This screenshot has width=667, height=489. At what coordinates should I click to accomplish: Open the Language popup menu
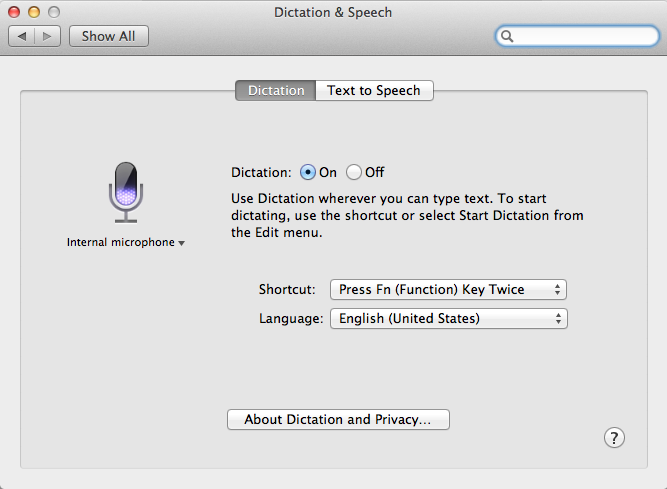pyautogui.click(x=449, y=318)
